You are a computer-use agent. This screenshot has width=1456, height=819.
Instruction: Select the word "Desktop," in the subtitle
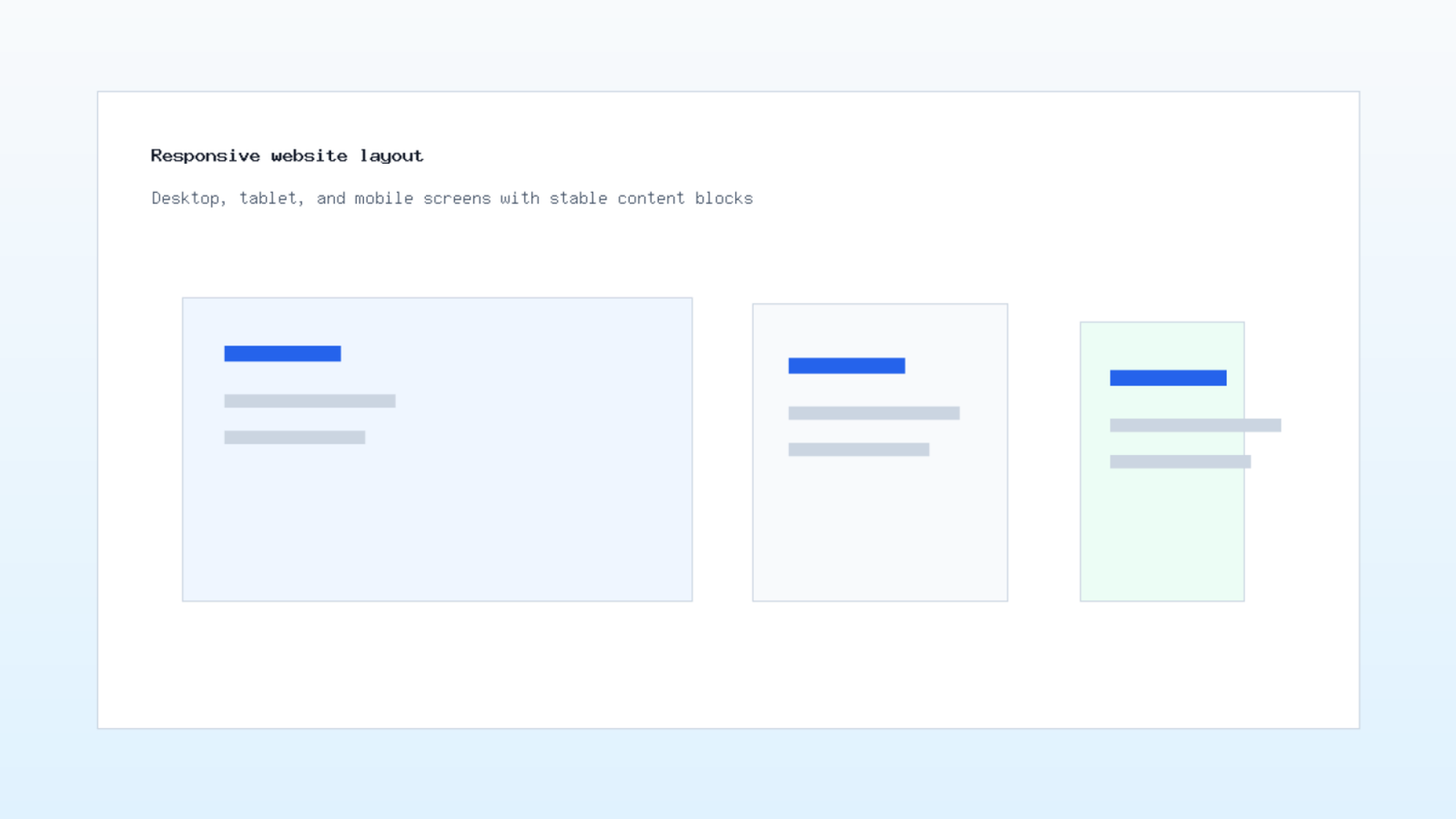pyautogui.click(x=188, y=198)
